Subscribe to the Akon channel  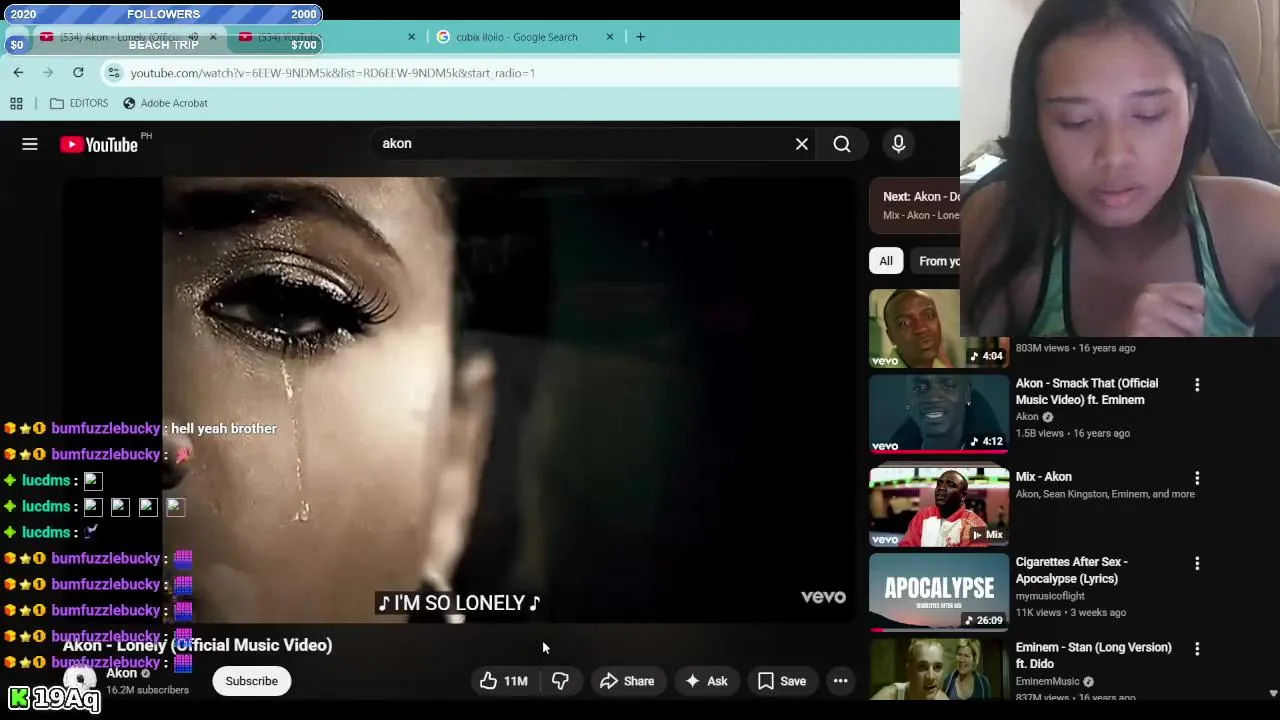(252, 681)
